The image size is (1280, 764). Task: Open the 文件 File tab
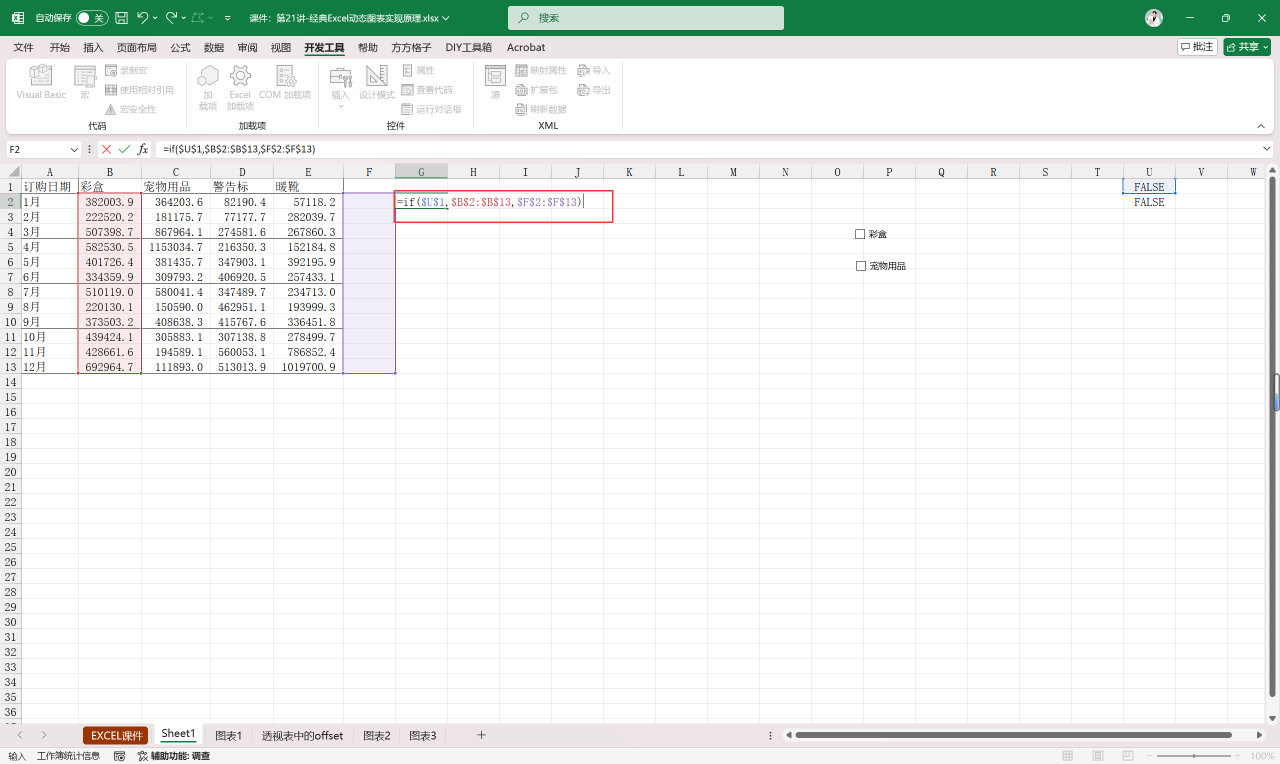click(x=23, y=47)
